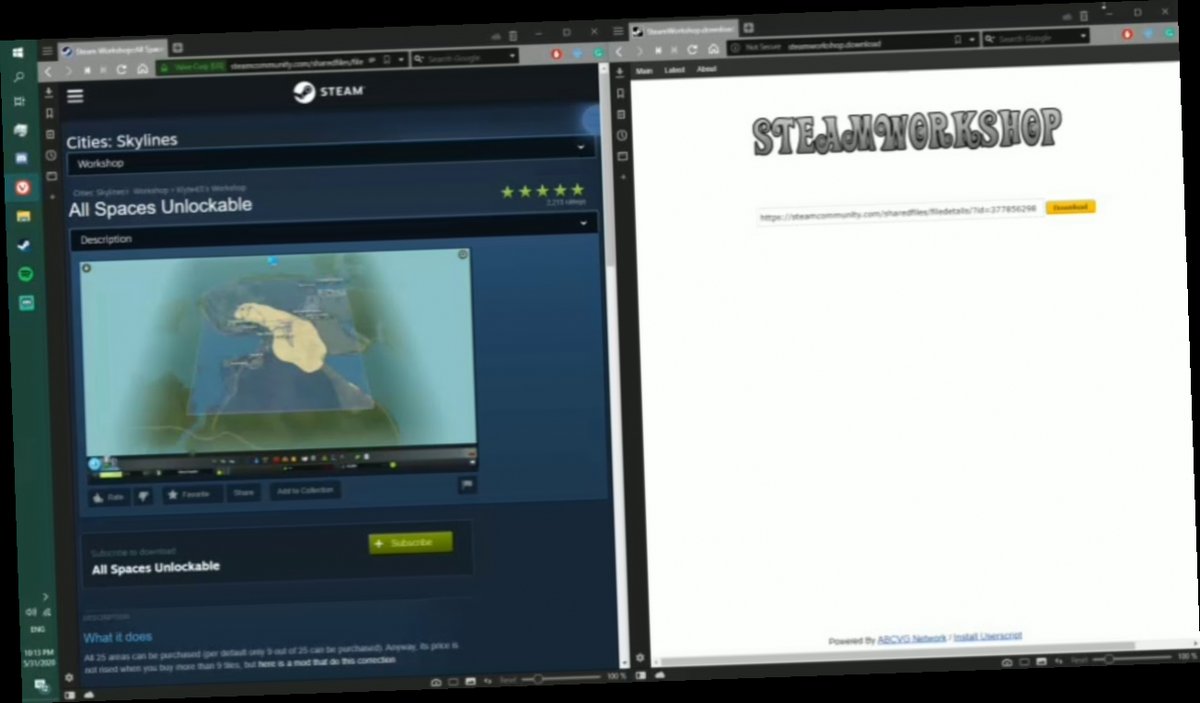The image size is (1200, 703).
Task: Adjust the zoom slider in right window status bar
Action: (x=1130, y=659)
